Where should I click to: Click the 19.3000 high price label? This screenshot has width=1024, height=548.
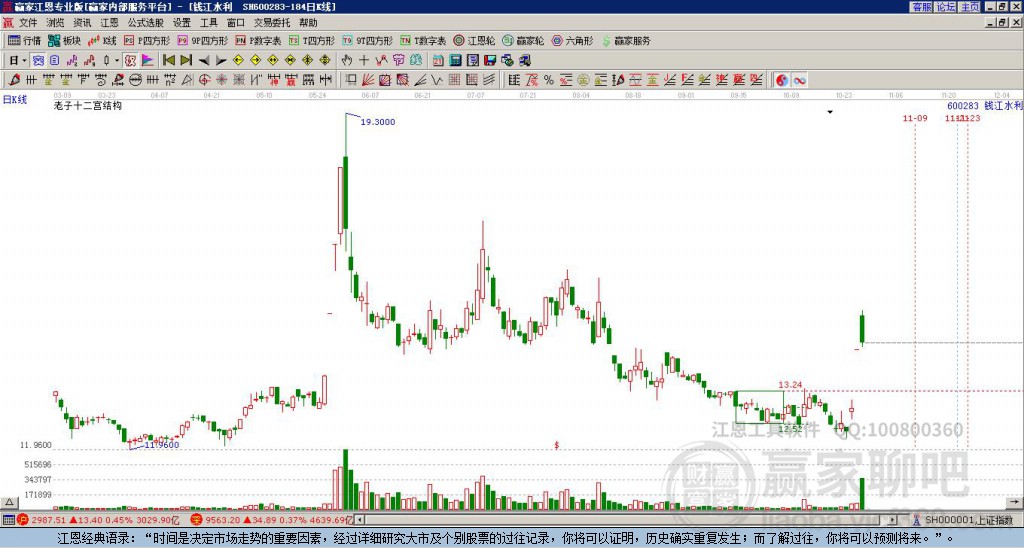click(x=378, y=121)
